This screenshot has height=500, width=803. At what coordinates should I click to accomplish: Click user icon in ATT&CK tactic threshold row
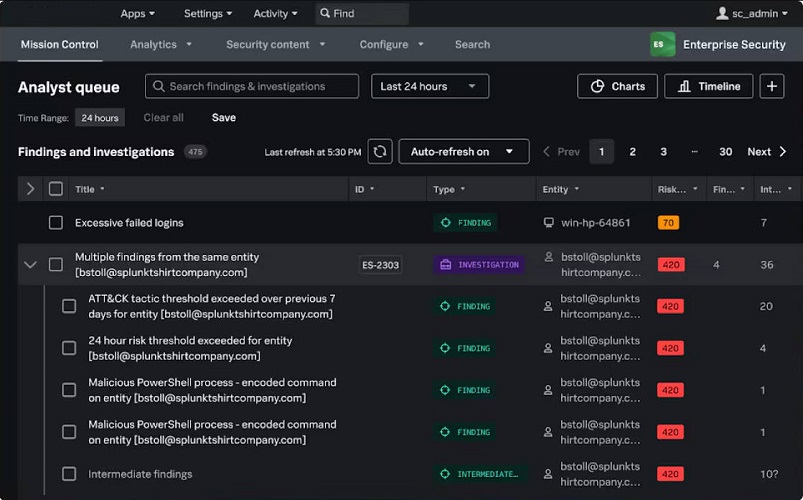(548, 306)
